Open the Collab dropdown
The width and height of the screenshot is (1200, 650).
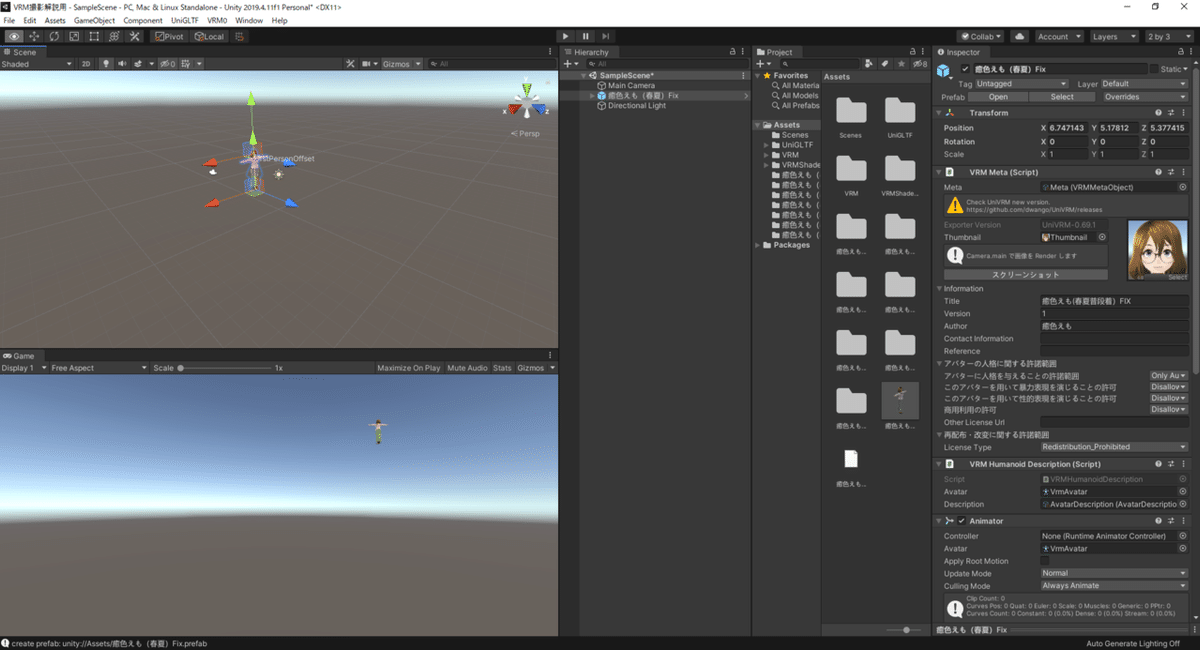980,36
